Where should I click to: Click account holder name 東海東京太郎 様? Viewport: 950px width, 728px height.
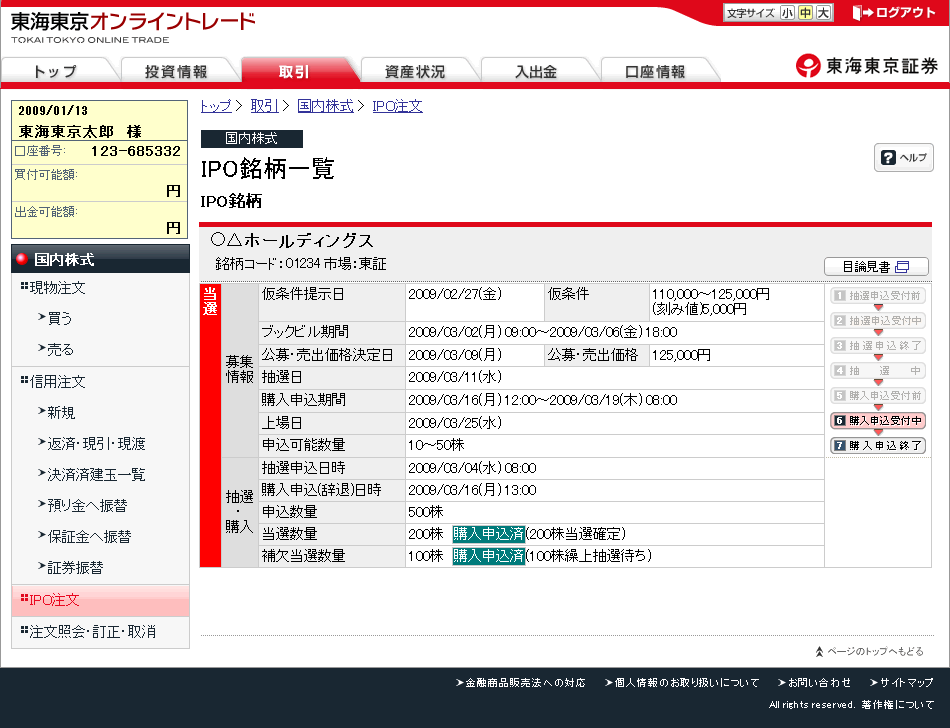pos(80,131)
